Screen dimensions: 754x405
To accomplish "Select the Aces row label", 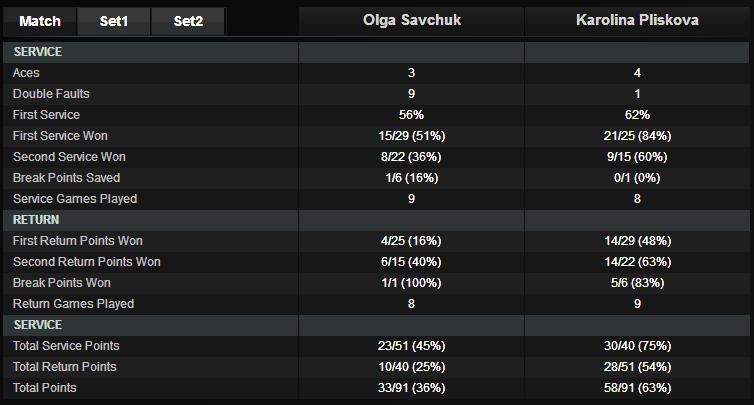I will click(27, 73).
